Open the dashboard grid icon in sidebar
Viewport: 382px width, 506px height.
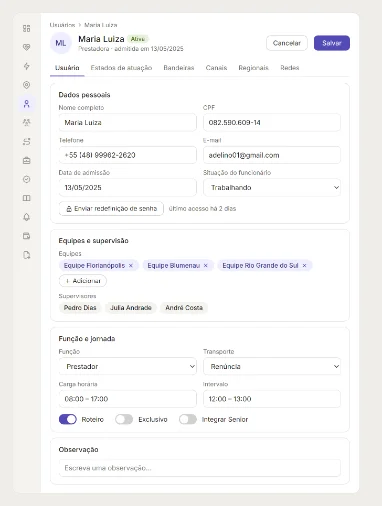point(27,28)
